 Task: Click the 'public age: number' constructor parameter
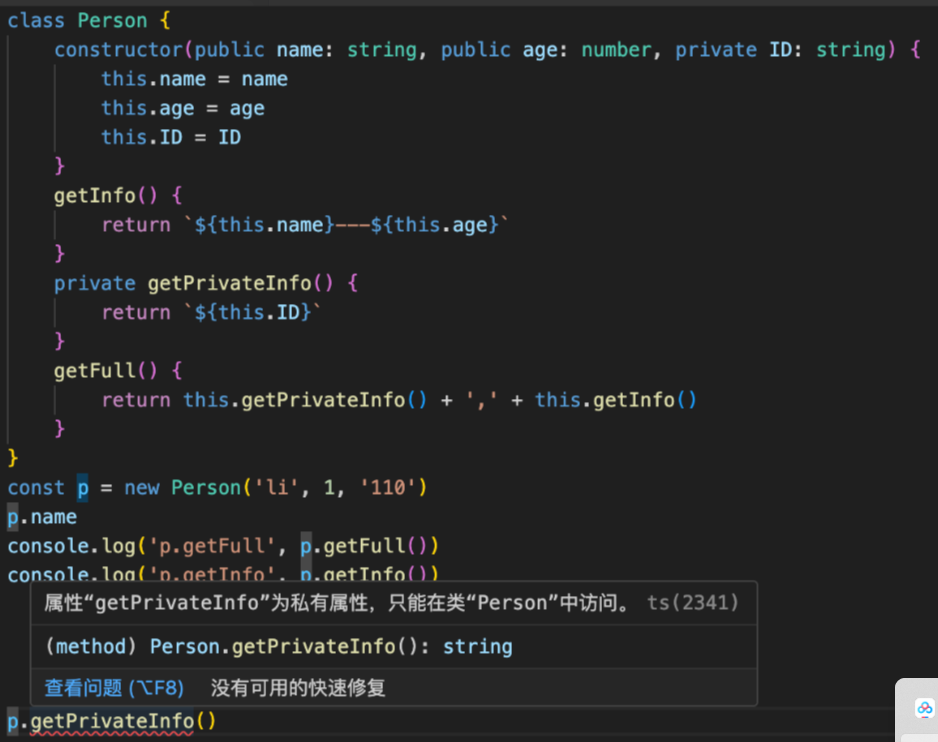pos(546,50)
